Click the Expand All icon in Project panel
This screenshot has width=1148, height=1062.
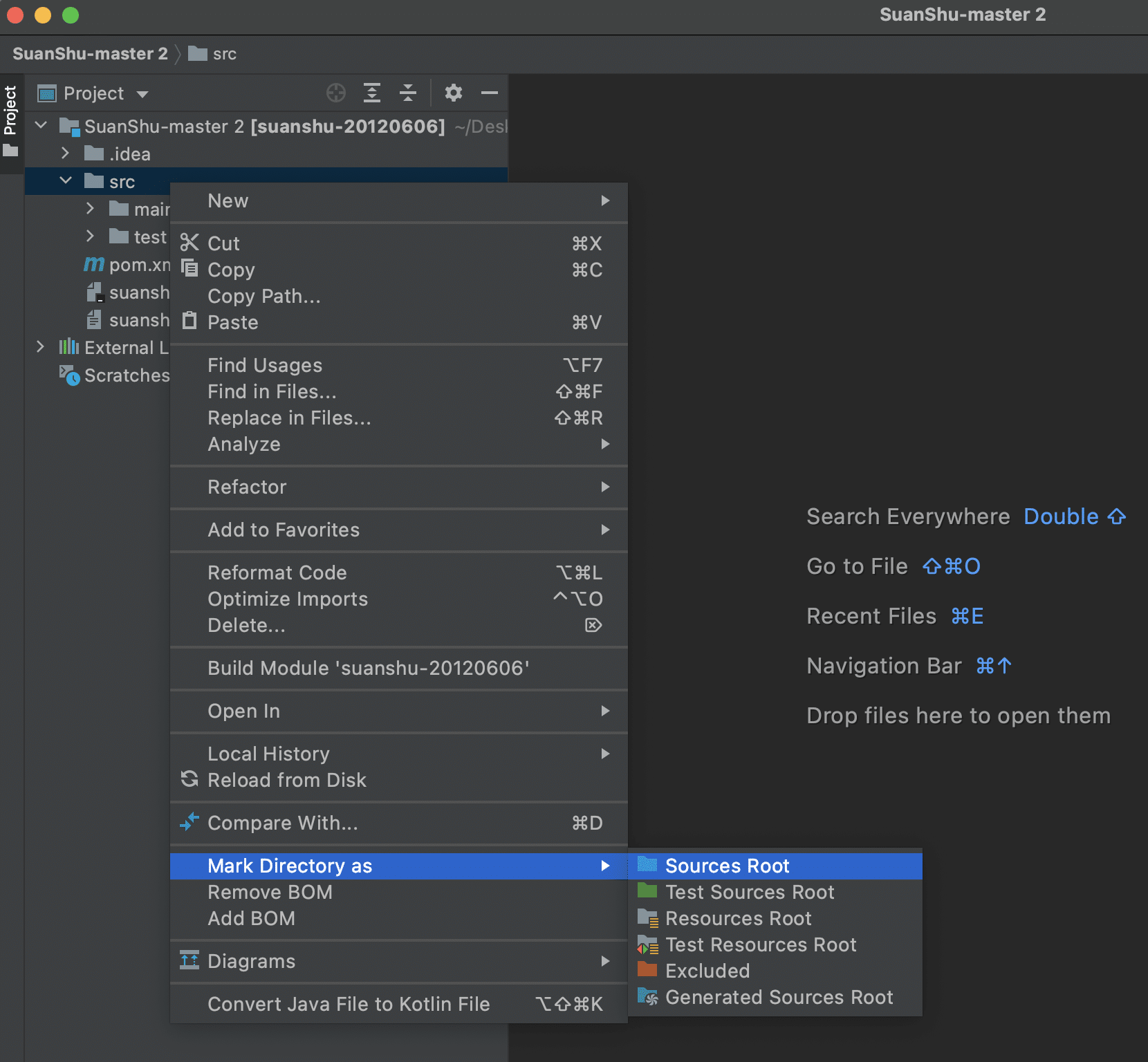372,93
